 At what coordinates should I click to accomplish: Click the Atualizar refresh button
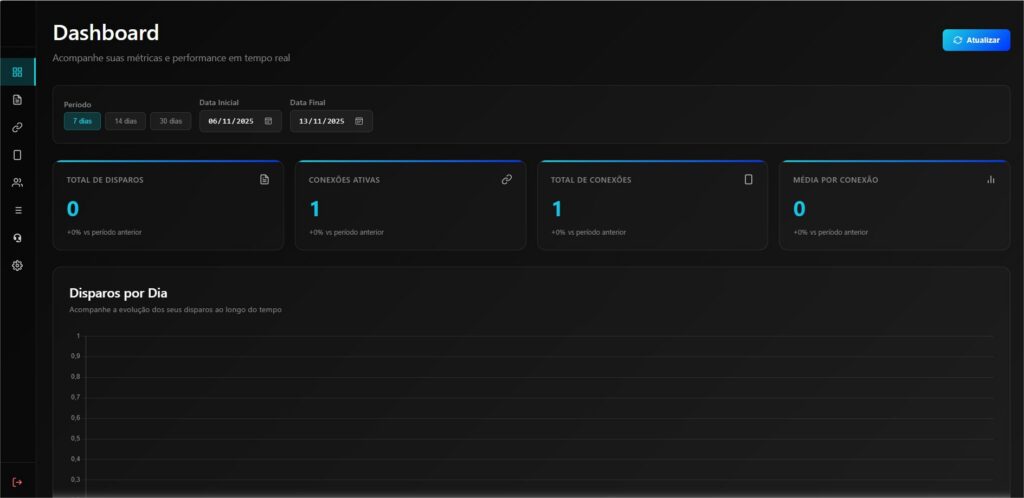[976, 40]
